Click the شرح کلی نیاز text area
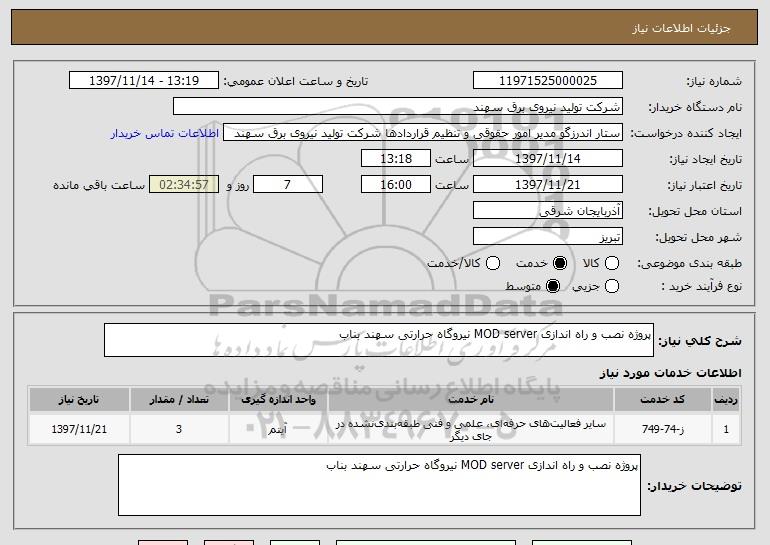The image size is (770, 545). click(x=379, y=340)
